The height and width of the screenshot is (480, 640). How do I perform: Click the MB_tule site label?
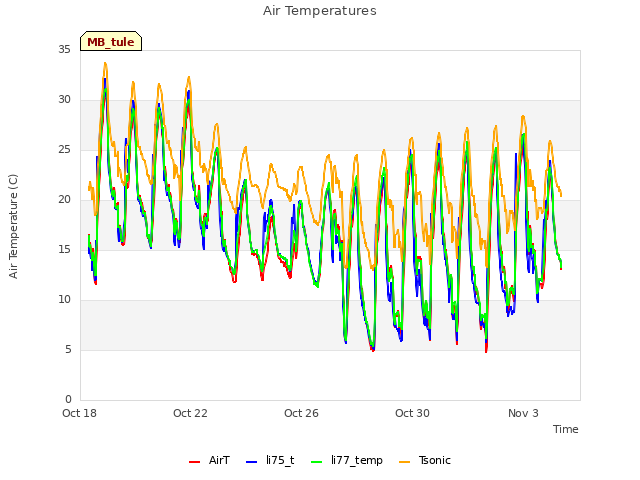click(x=111, y=41)
